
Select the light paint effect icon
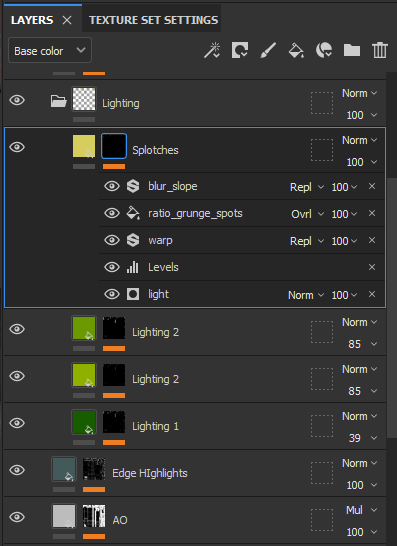133,294
